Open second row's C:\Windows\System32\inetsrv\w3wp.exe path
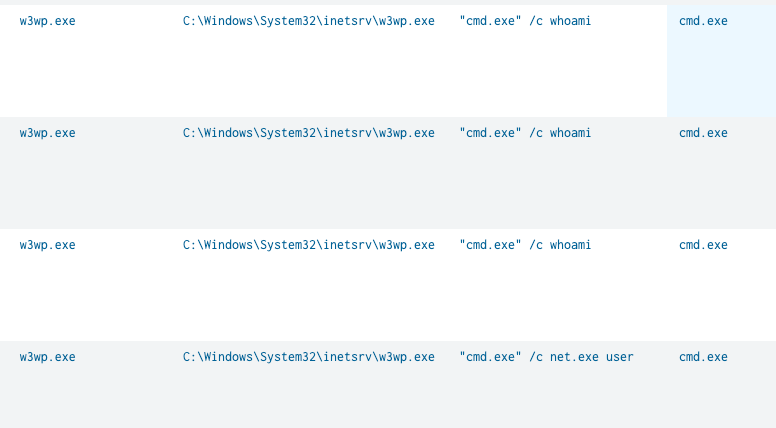The width and height of the screenshot is (776, 428). coord(308,133)
